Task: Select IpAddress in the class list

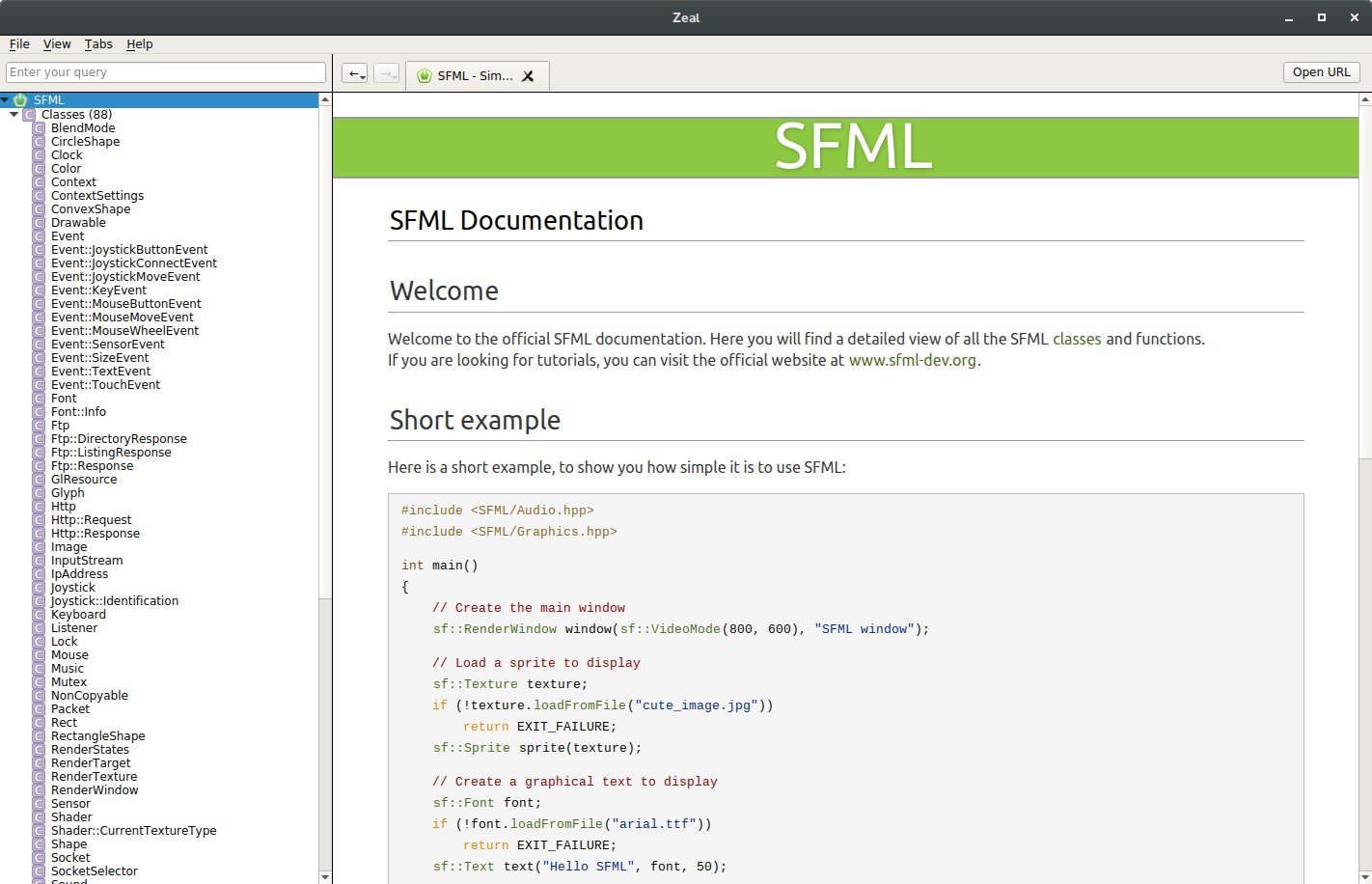Action: [79, 574]
